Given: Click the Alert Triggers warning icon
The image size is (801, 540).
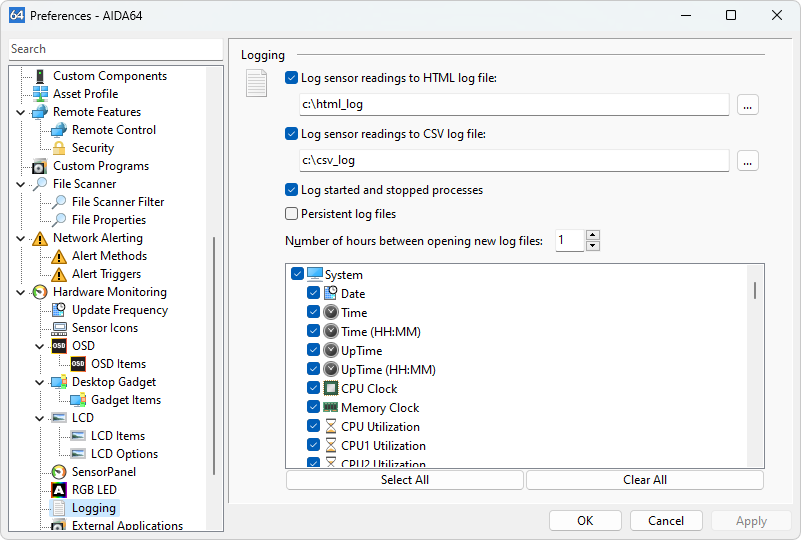Looking at the screenshot, I should (59, 274).
